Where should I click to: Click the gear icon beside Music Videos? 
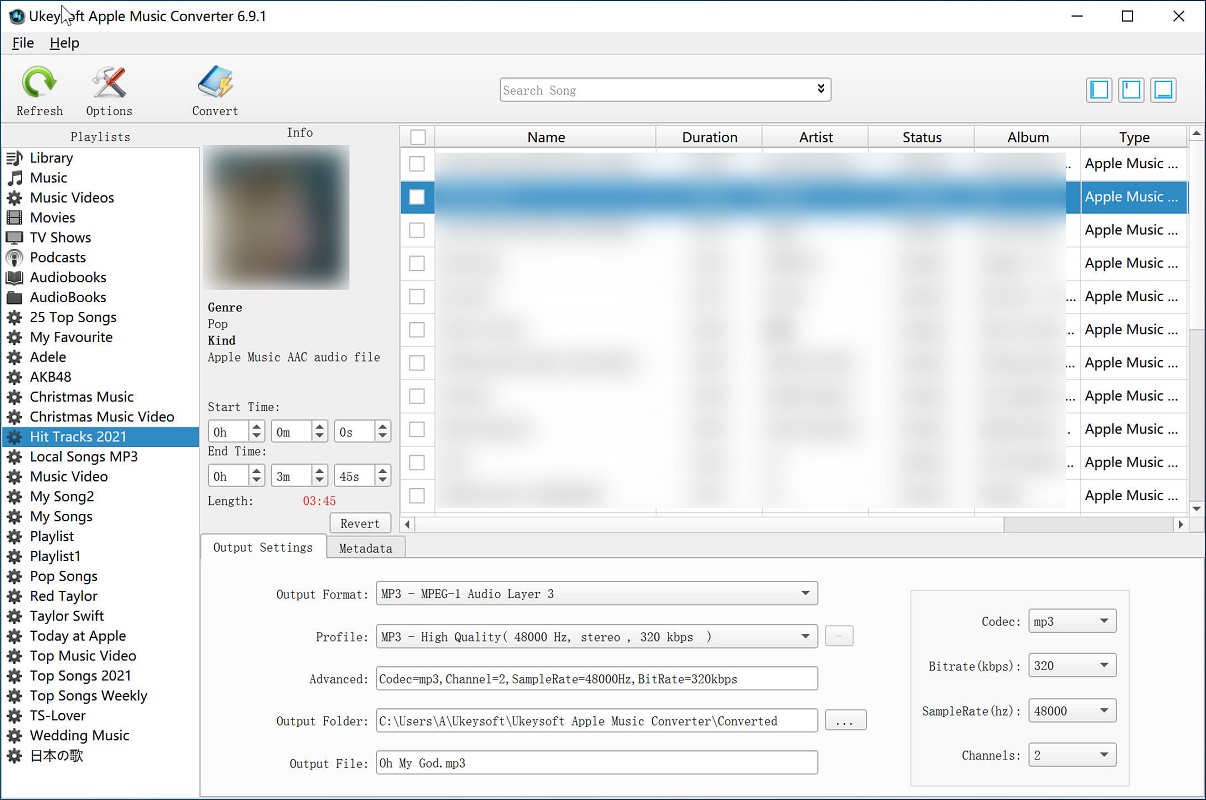(x=14, y=198)
